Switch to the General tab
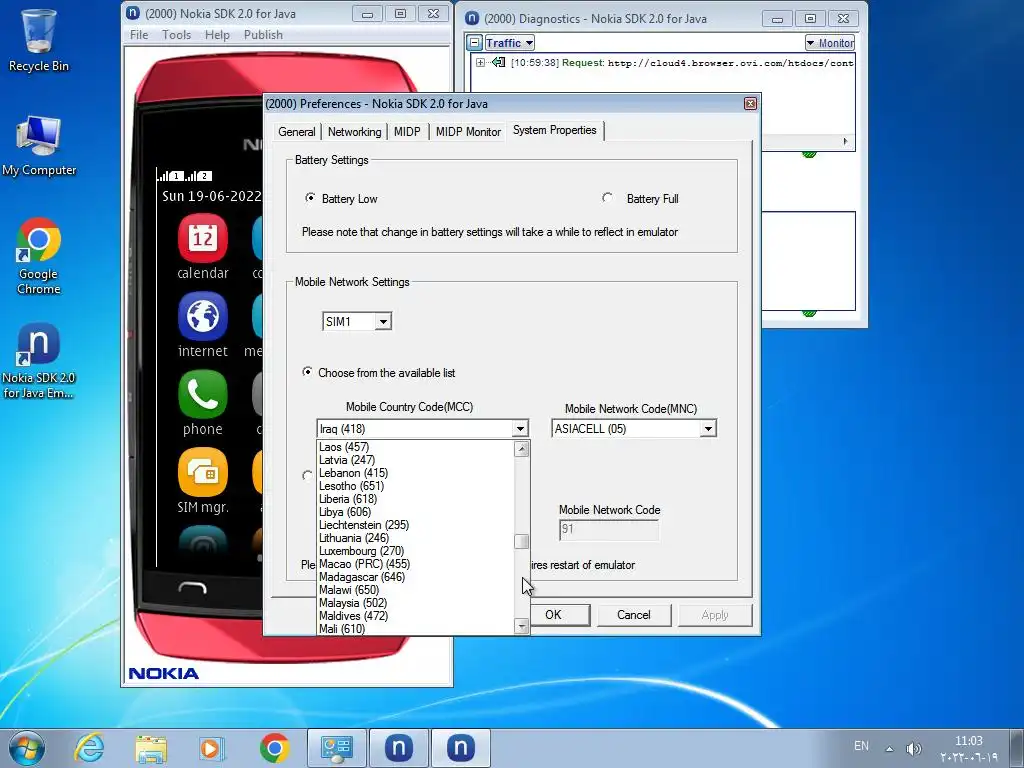 point(296,131)
